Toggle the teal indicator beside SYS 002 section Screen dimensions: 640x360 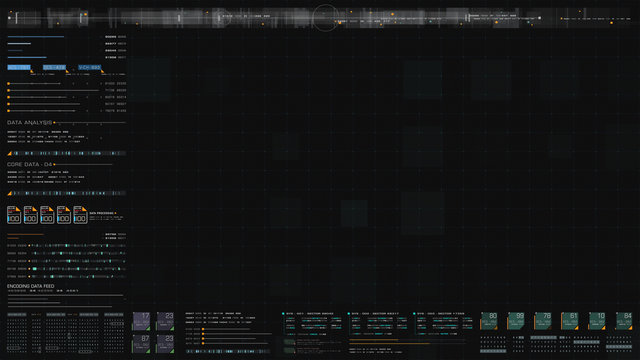click(349, 314)
